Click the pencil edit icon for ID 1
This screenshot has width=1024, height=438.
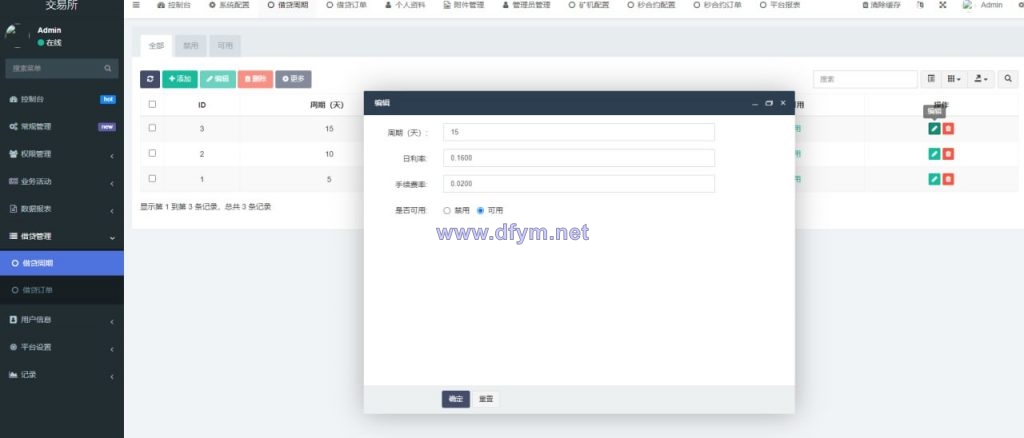point(934,179)
